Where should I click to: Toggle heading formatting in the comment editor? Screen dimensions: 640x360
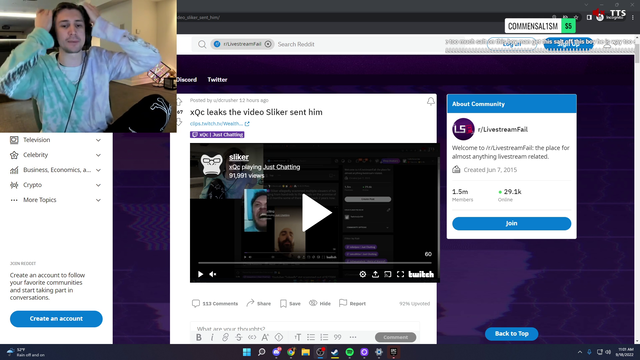click(x=298, y=337)
